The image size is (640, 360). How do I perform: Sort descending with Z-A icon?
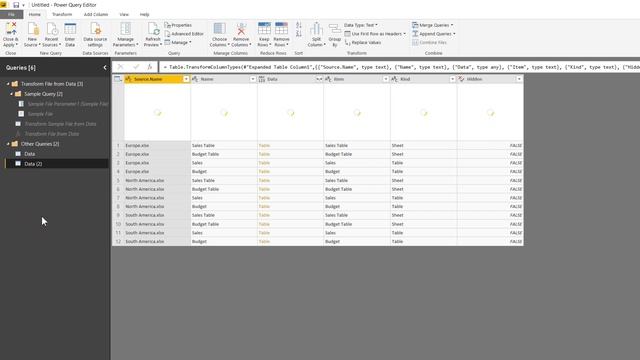[x=299, y=34]
